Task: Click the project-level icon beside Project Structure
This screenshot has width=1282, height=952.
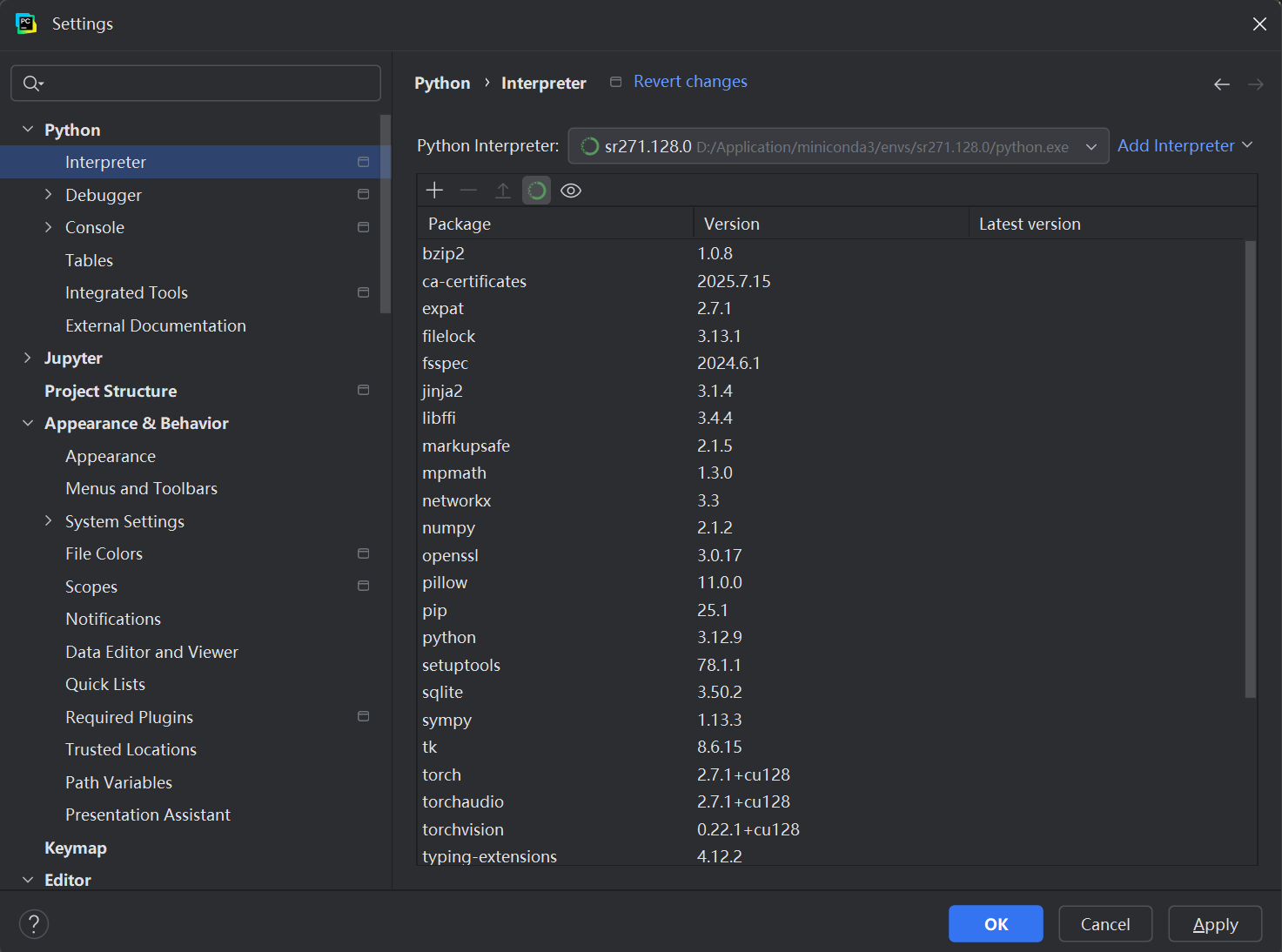Action: tap(363, 390)
